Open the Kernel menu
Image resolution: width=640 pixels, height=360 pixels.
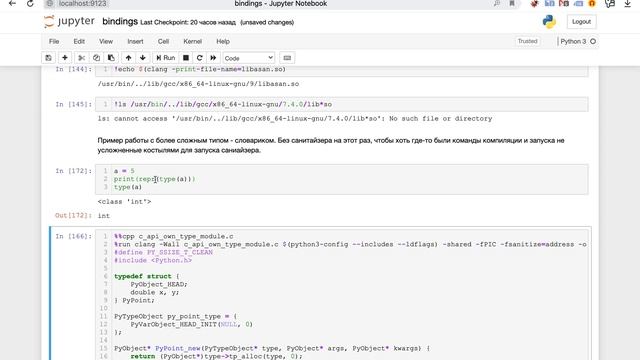(192, 41)
